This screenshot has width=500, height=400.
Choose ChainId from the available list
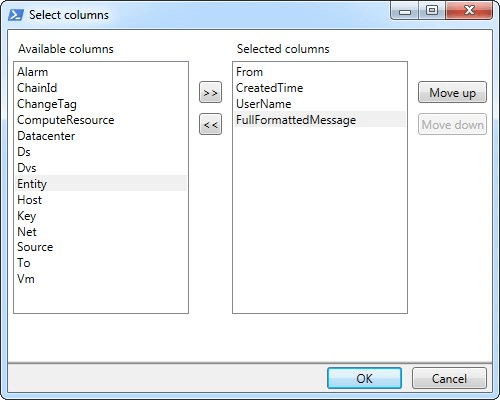click(101, 88)
